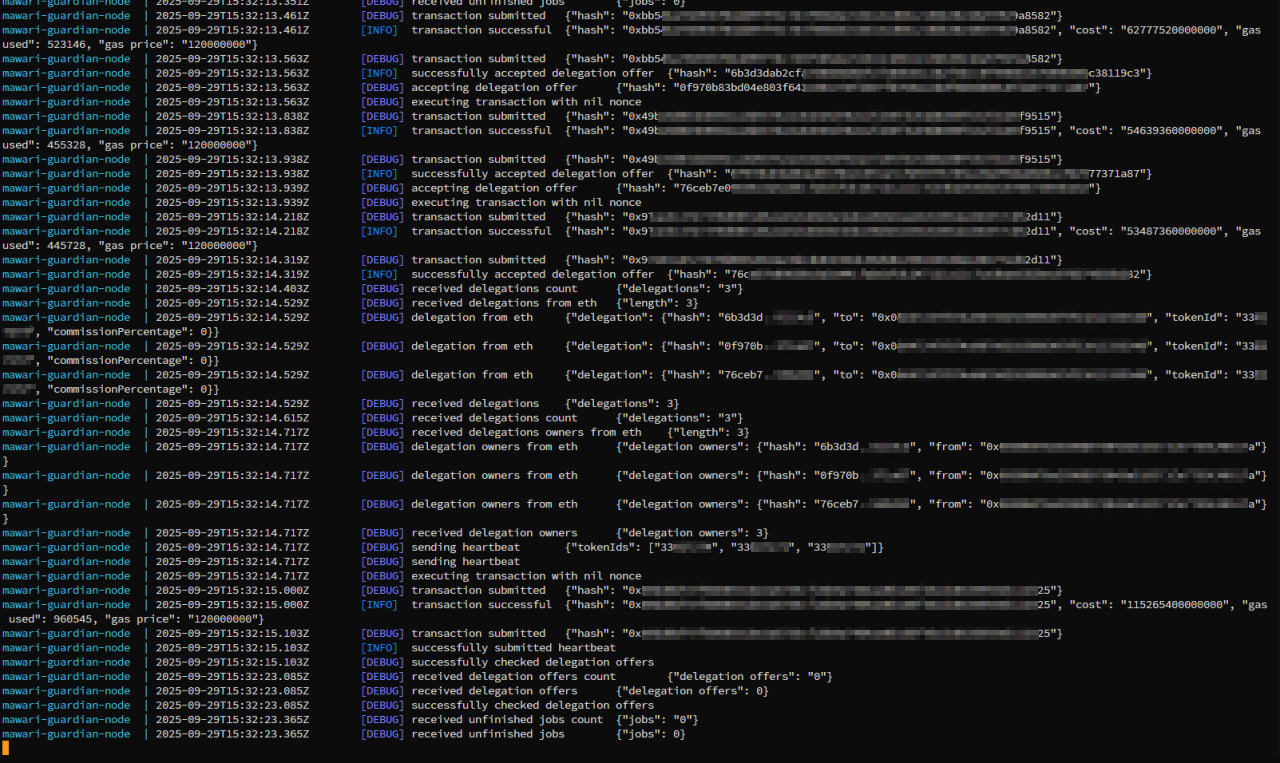The height and width of the screenshot is (763, 1280).
Task: Click the "tokenIds" key in heartbeat line
Action: 606,548
